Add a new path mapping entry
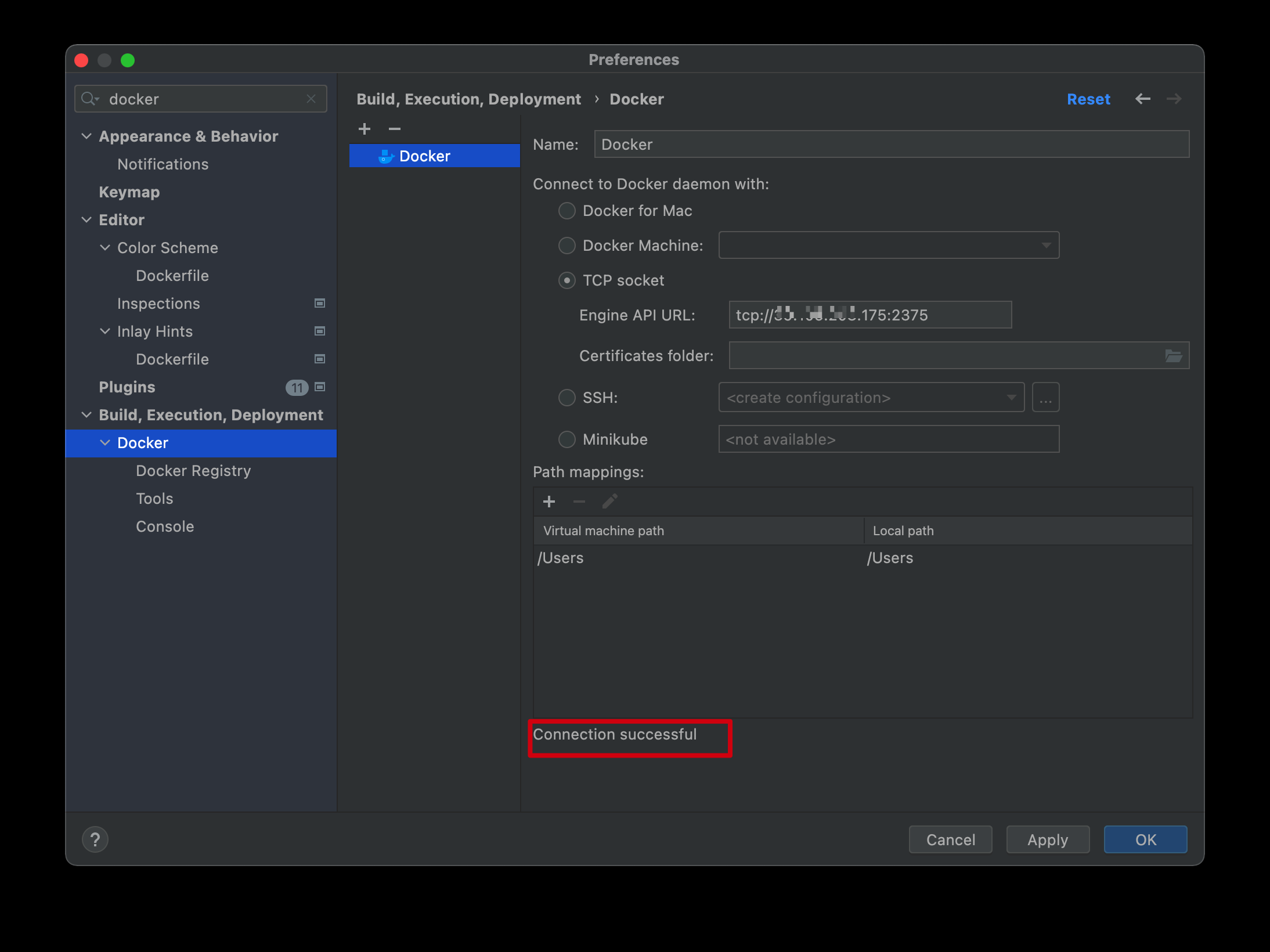The width and height of the screenshot is (1270, 952). point(549,502)
